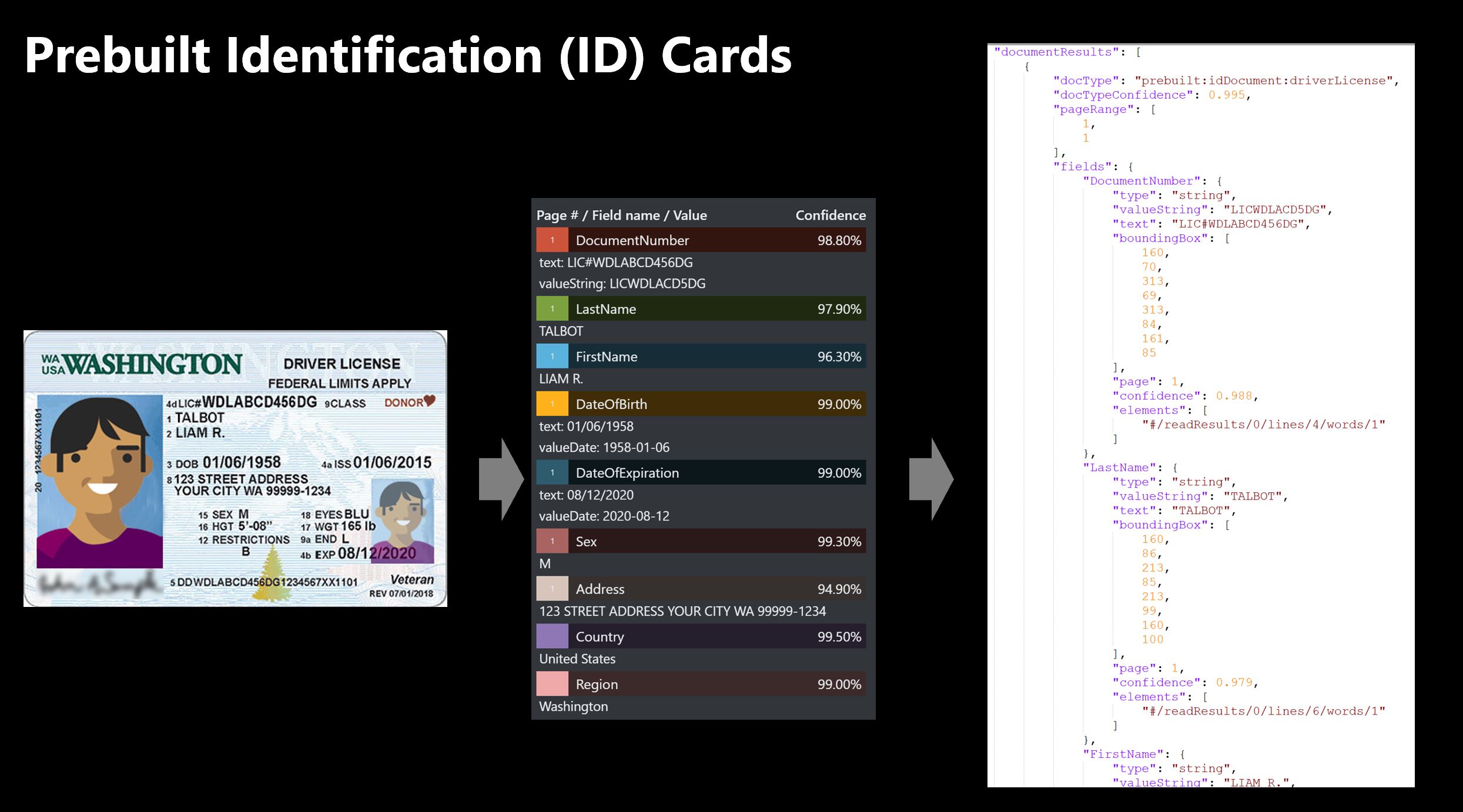Click the DocumentNumber red color swatch
Viewport: 1463px width, 812px height.
[x=552, y=240]
